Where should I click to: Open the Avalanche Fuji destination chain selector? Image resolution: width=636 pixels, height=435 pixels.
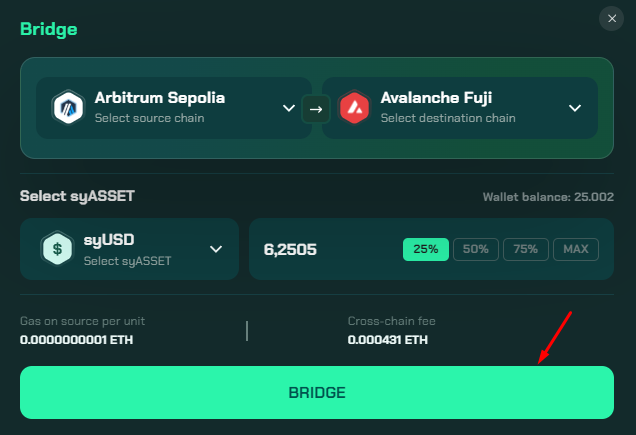460,108
